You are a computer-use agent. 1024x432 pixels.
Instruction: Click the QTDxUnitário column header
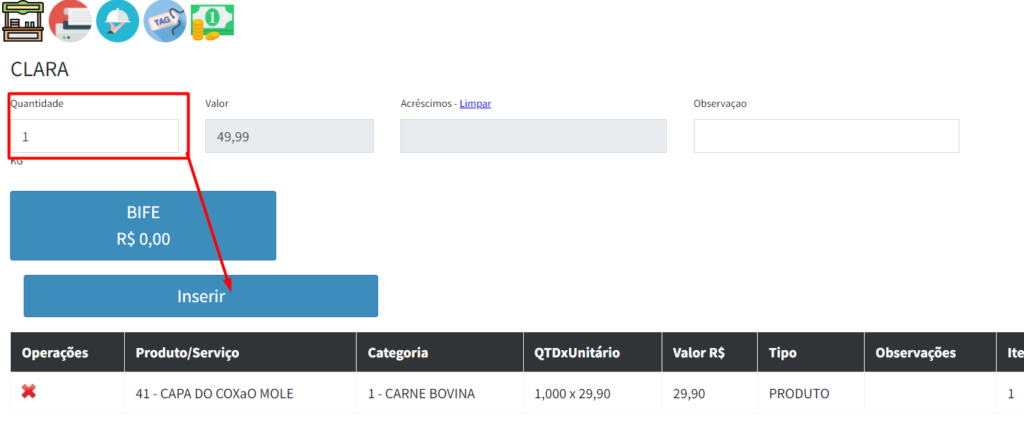pos(577,352)
